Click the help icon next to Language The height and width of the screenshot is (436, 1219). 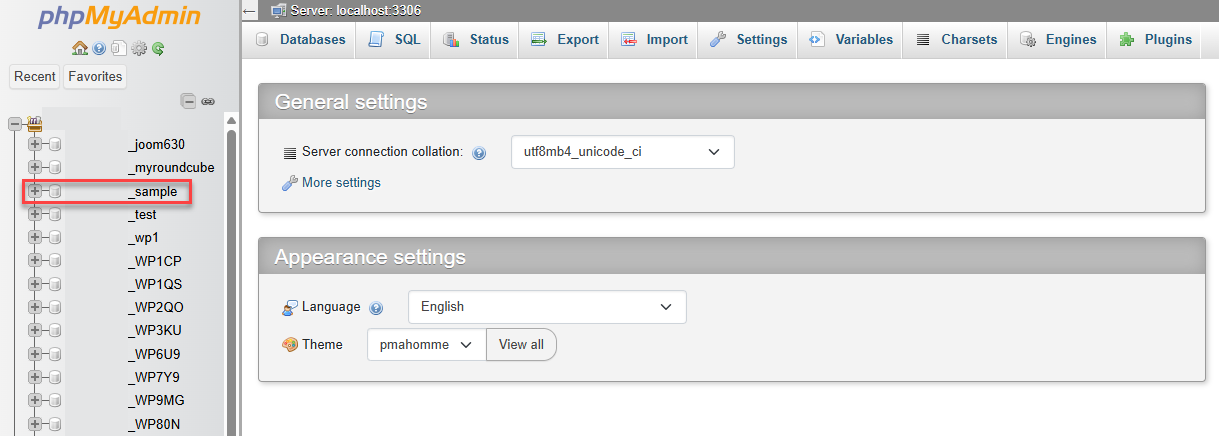(376, 308)
